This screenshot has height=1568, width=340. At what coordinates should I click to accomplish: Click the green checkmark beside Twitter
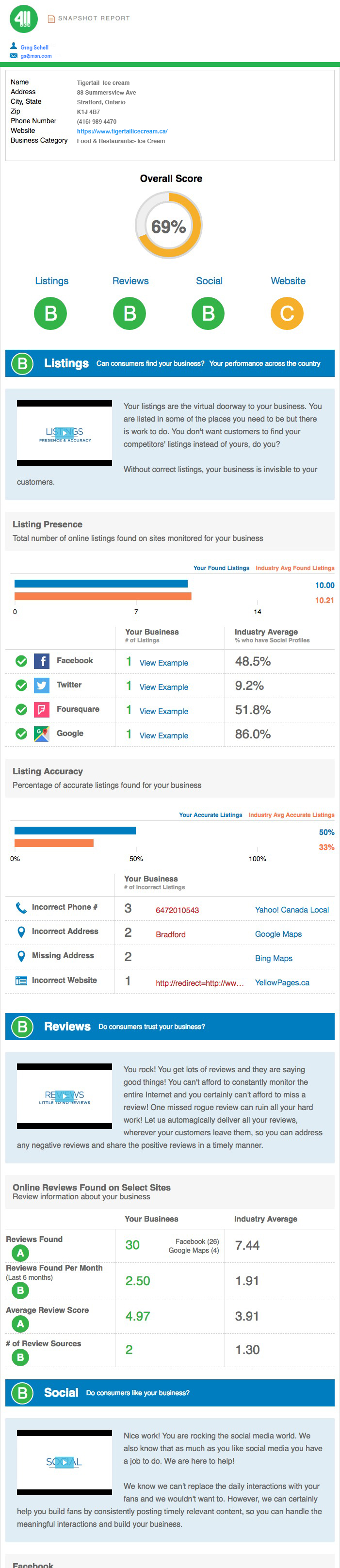(21, 686)
